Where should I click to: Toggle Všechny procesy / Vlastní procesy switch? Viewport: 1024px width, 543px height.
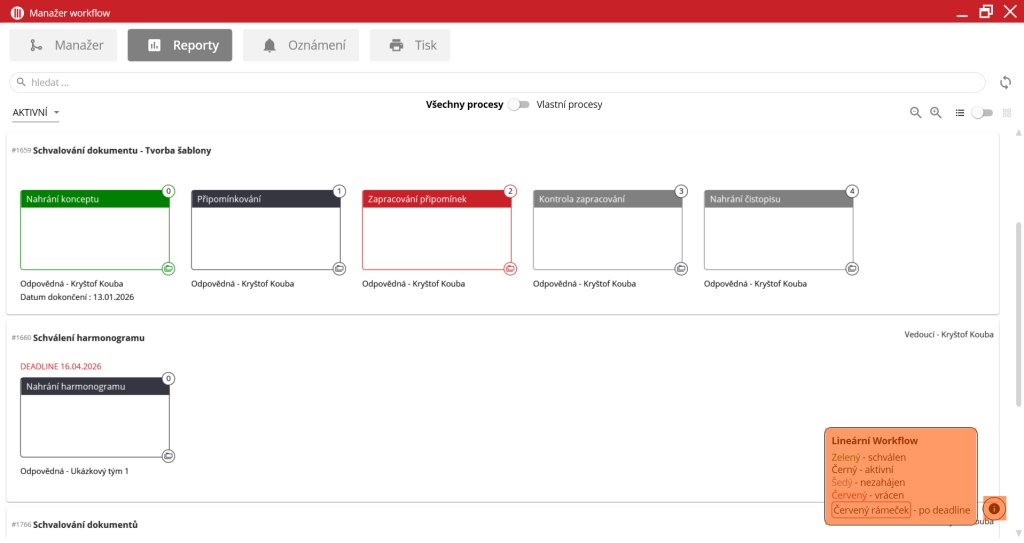[x=518, y=104]
